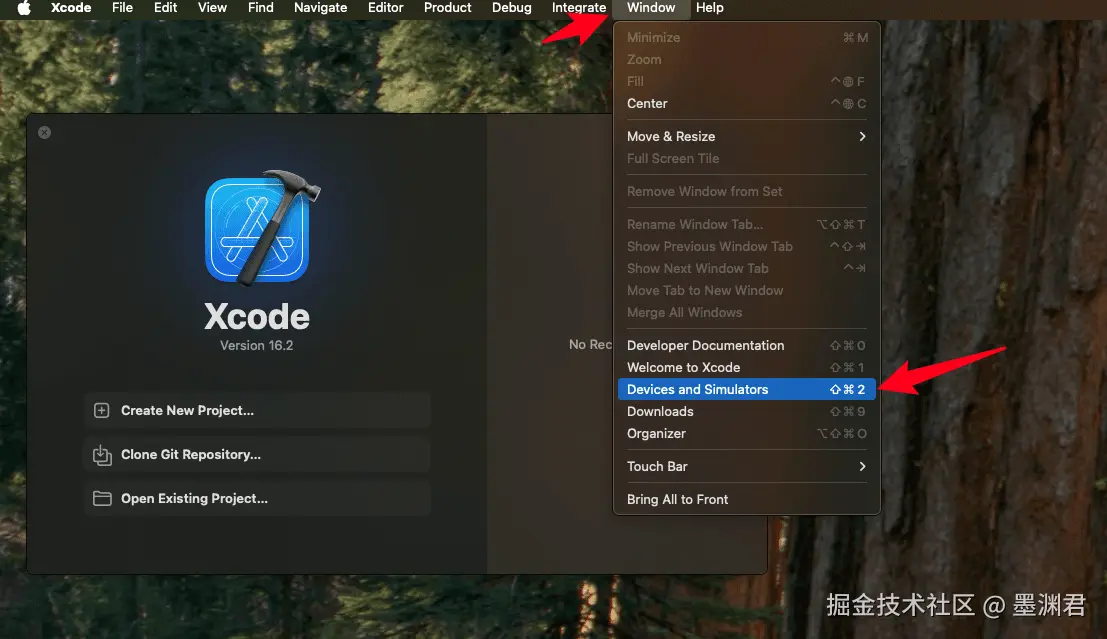Select Clone Git Repository option
Screen dimensions: 1107x639
click(257, 455)
